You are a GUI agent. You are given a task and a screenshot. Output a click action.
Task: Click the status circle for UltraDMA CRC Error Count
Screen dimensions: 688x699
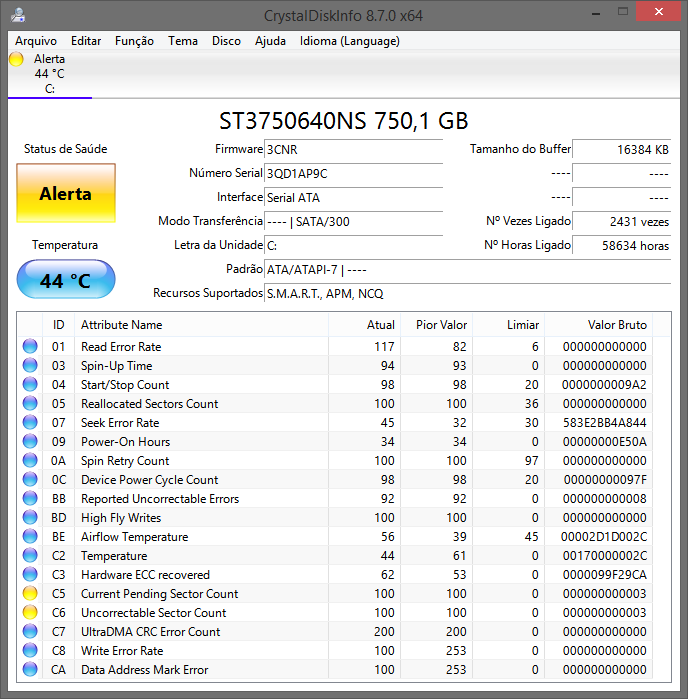[30, 631]
